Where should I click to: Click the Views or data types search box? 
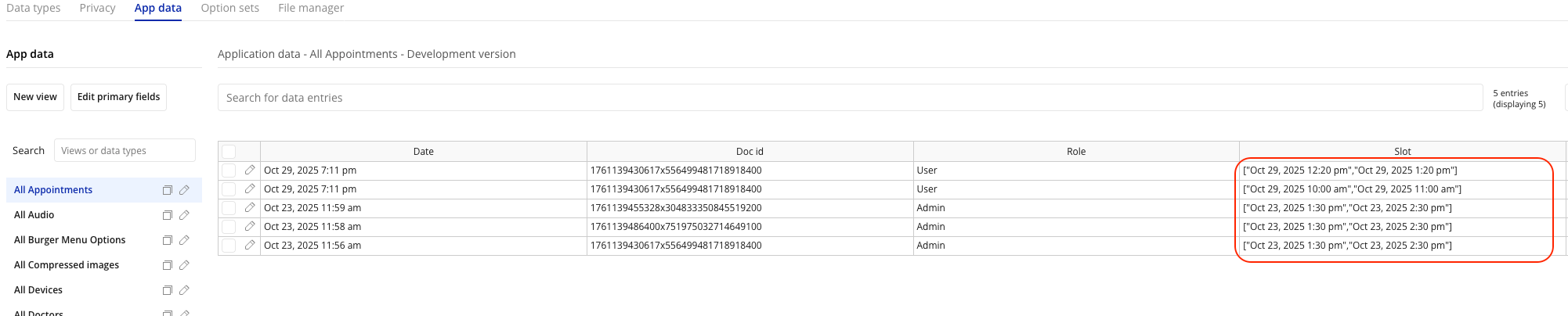click(125, 151)
